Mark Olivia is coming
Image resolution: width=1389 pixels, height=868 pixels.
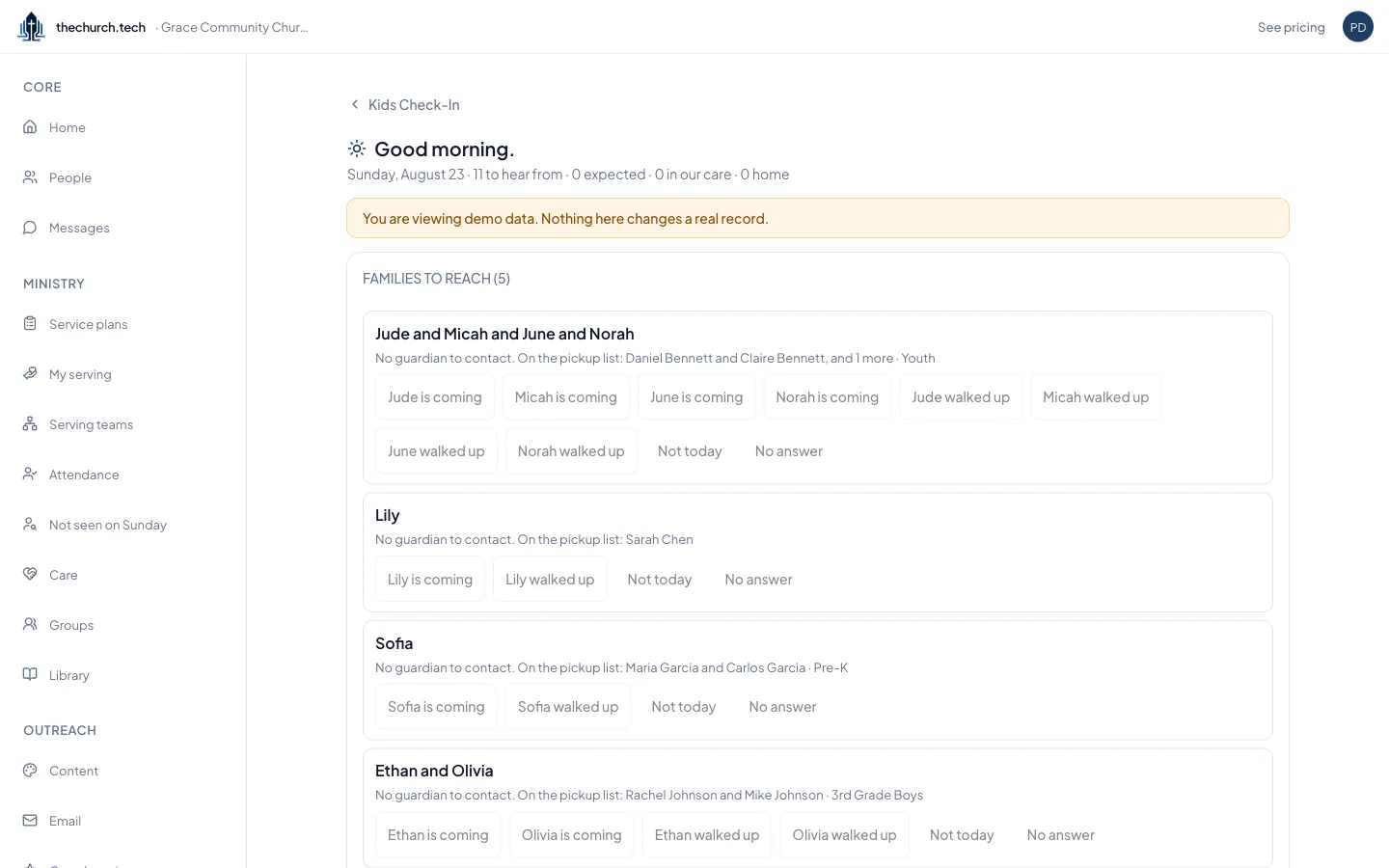pos(572,835)
